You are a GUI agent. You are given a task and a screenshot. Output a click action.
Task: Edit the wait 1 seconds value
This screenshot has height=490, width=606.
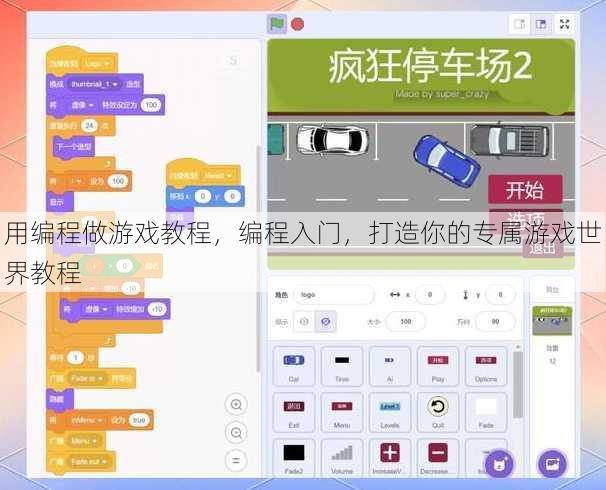click(76, 357)
